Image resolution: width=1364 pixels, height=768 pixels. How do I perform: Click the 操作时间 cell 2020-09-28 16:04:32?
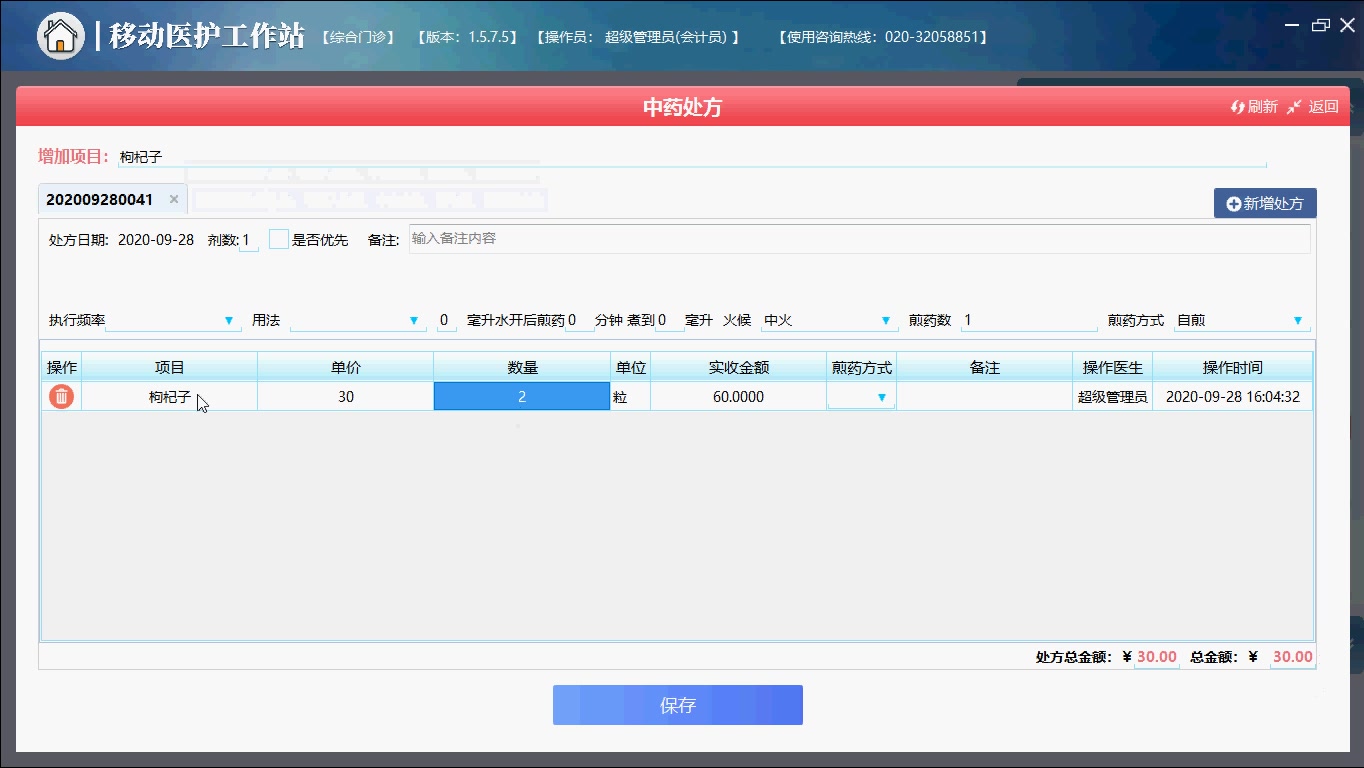pos(1232,397)
